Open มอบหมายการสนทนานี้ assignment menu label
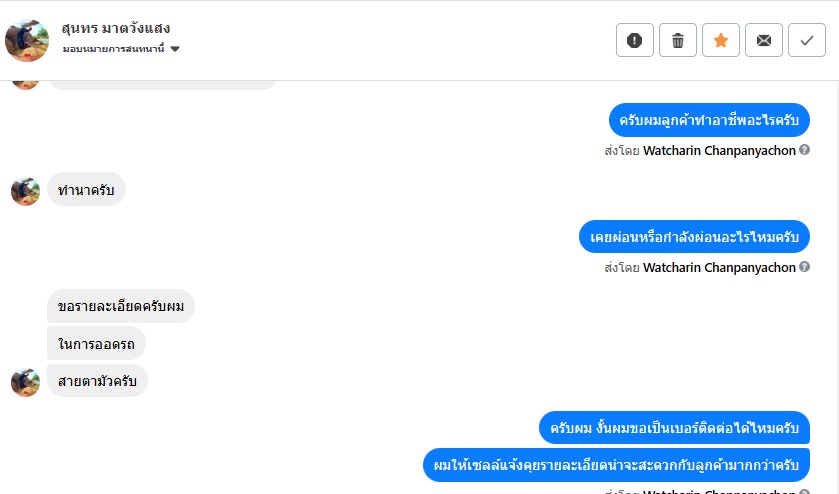839x494 pixels. [113, 49]
